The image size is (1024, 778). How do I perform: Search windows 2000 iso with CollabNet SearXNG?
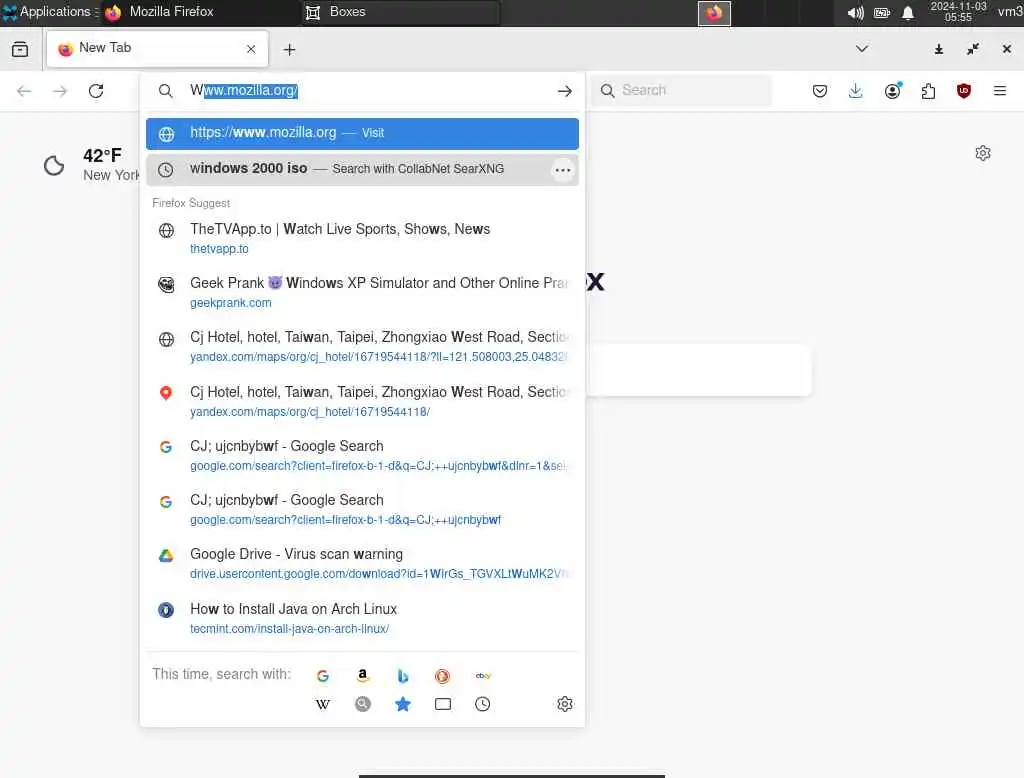pos(362,169)
